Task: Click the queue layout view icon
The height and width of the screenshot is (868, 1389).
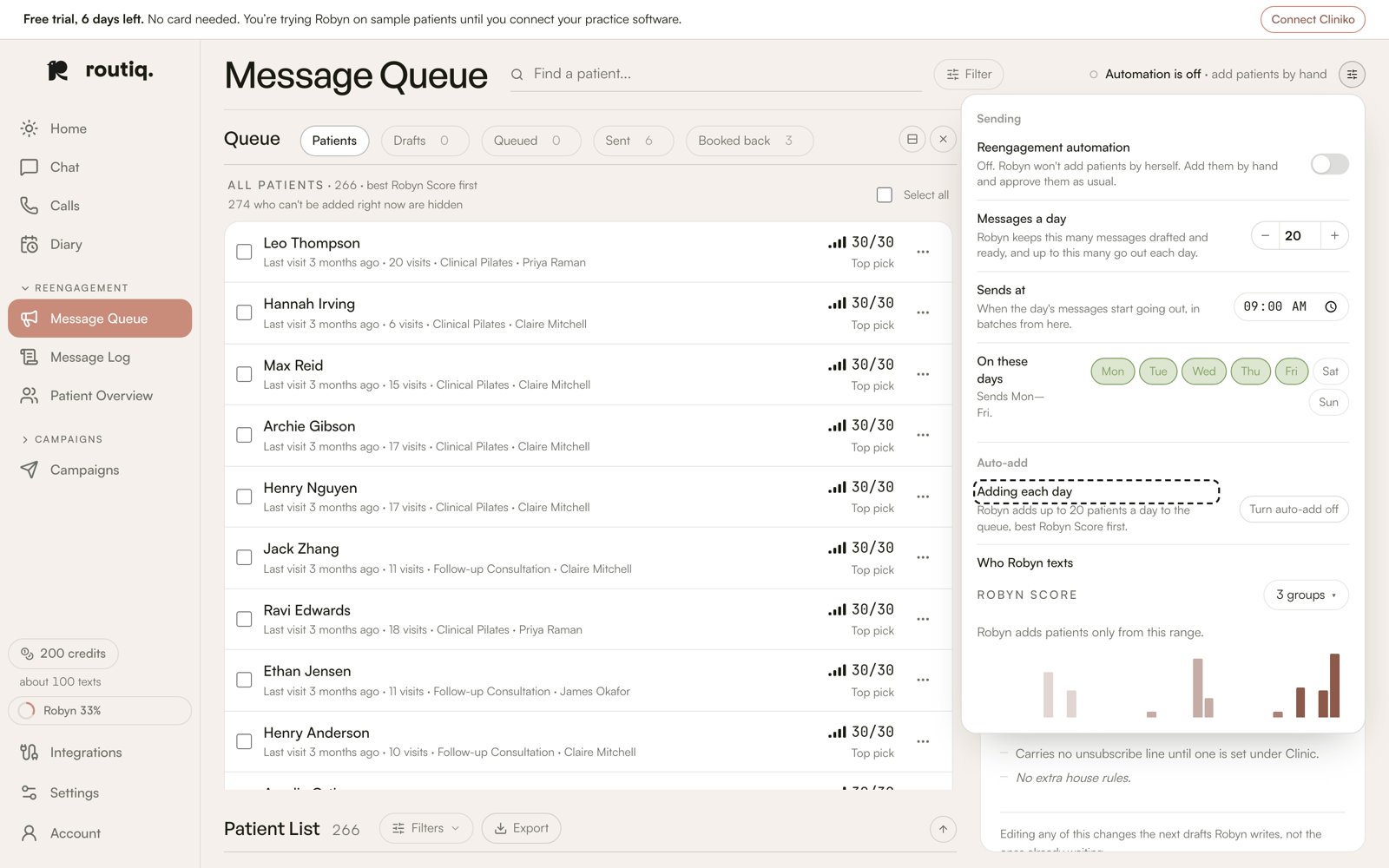Action: (912, 139)
